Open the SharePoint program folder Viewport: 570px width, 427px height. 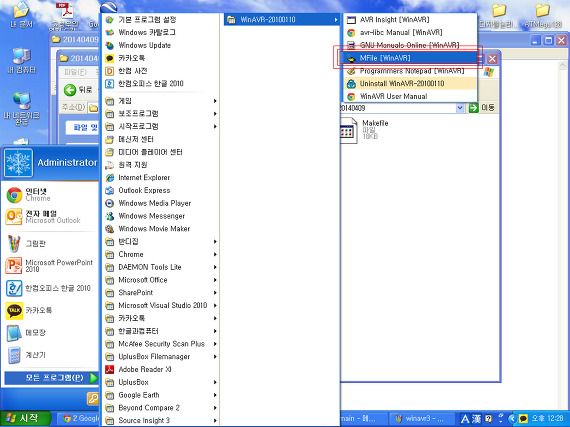[x=161, y=293]
